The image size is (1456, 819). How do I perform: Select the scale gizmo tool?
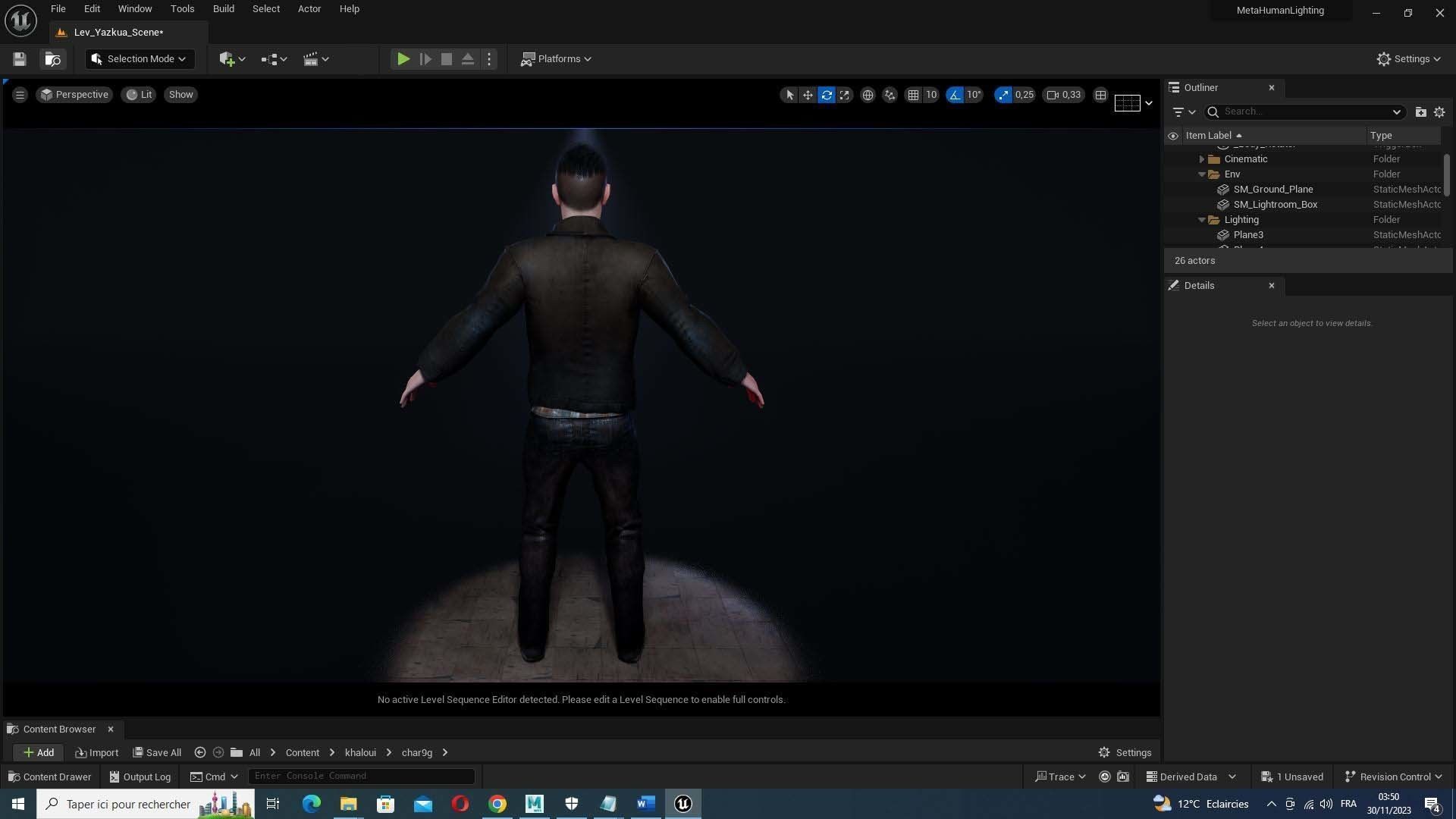pyautogui.click(x=844, y=95)
